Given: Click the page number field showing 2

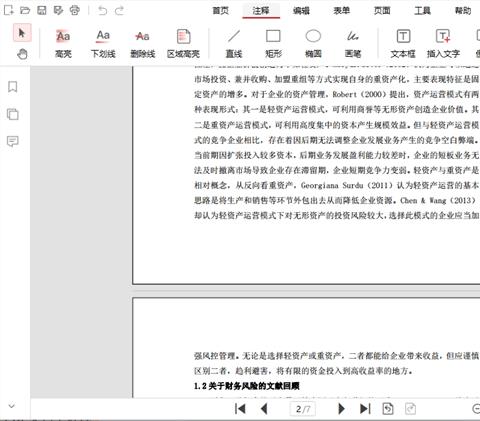Looking at the screenshot, I should click(x=303, y=409).
